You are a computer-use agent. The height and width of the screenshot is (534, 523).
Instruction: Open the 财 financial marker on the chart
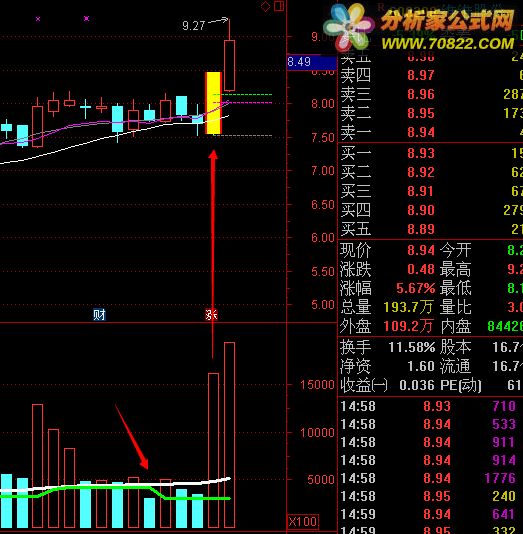pos(99,315)
